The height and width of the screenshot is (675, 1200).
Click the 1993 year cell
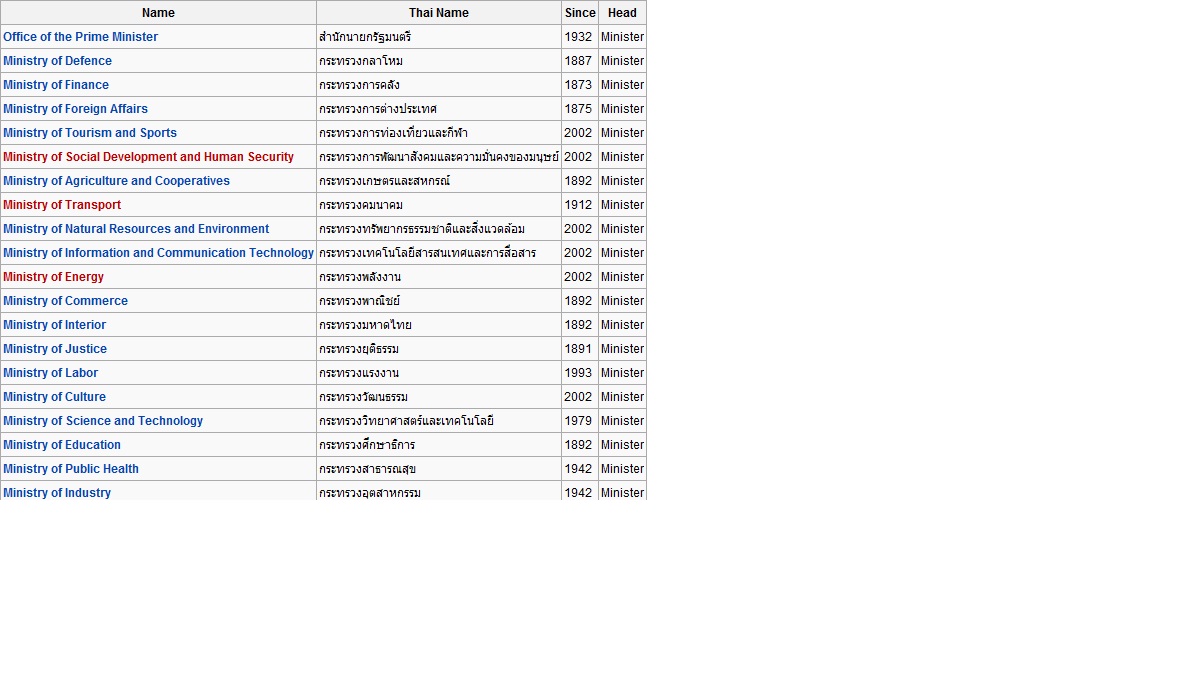578,373
